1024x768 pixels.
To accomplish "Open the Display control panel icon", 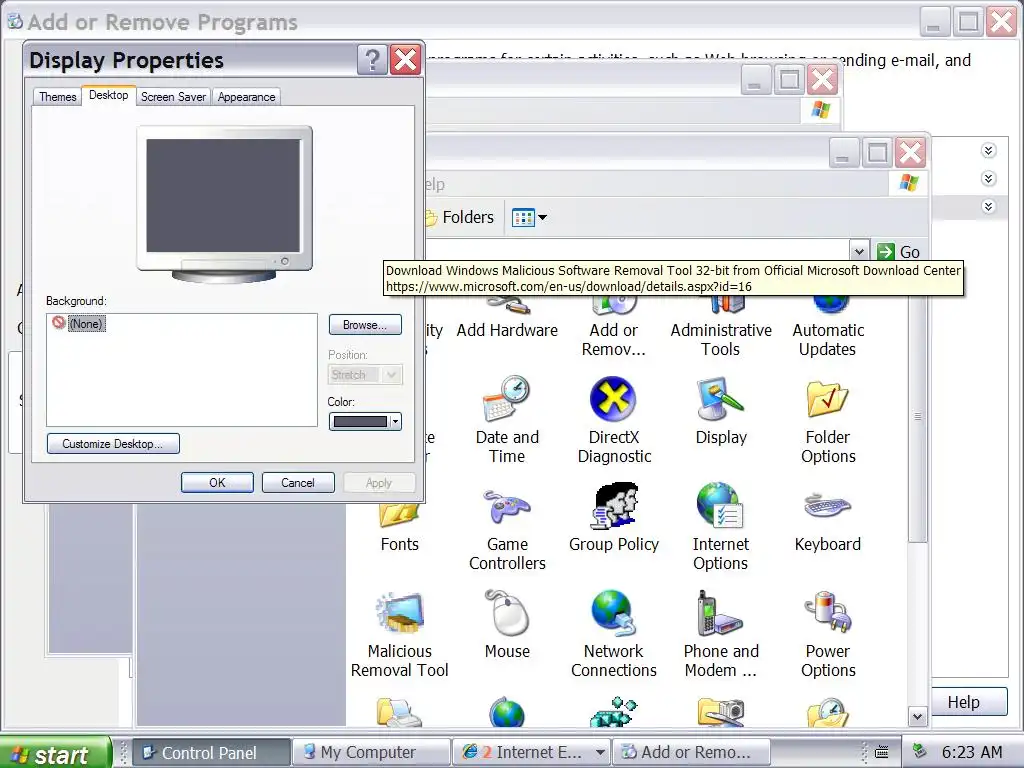I will tap(721, 411).
